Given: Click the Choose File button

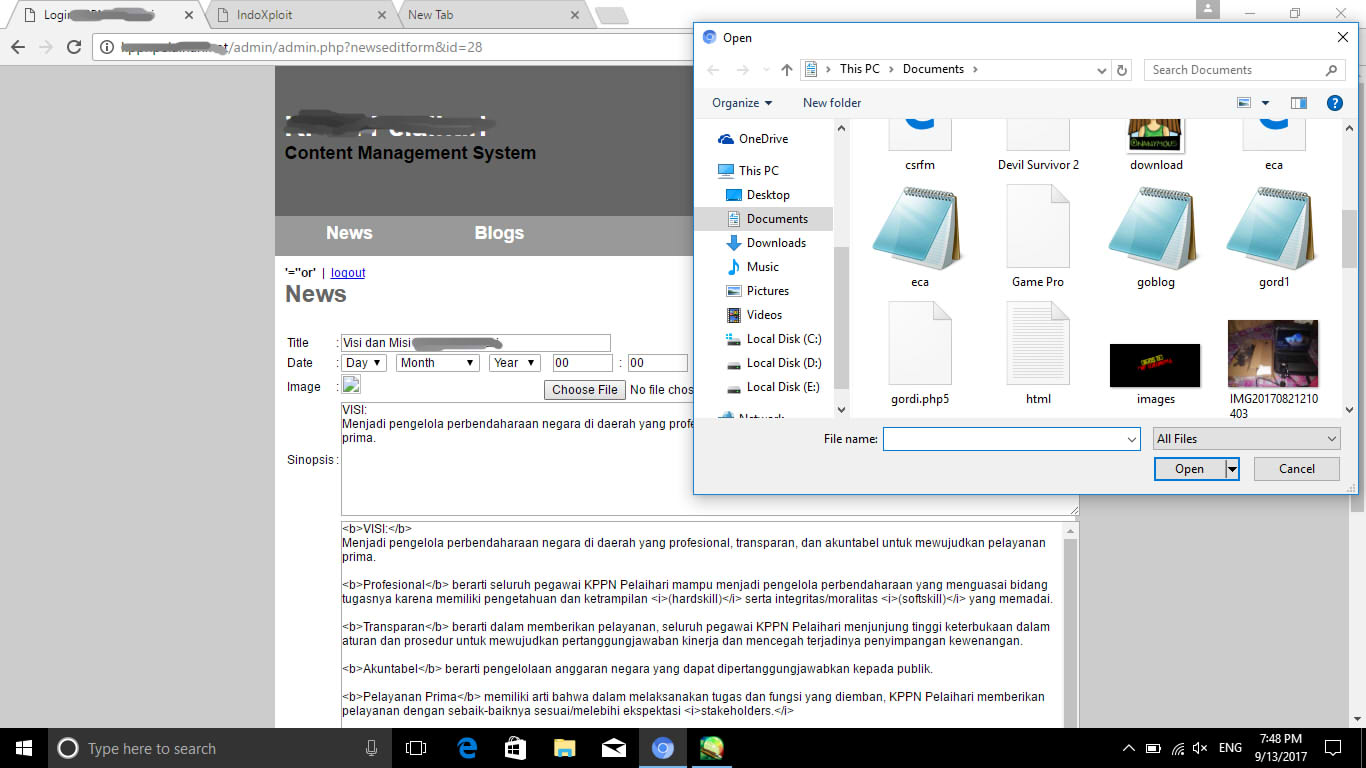Looking at the screenshot, I should (585, 390).
